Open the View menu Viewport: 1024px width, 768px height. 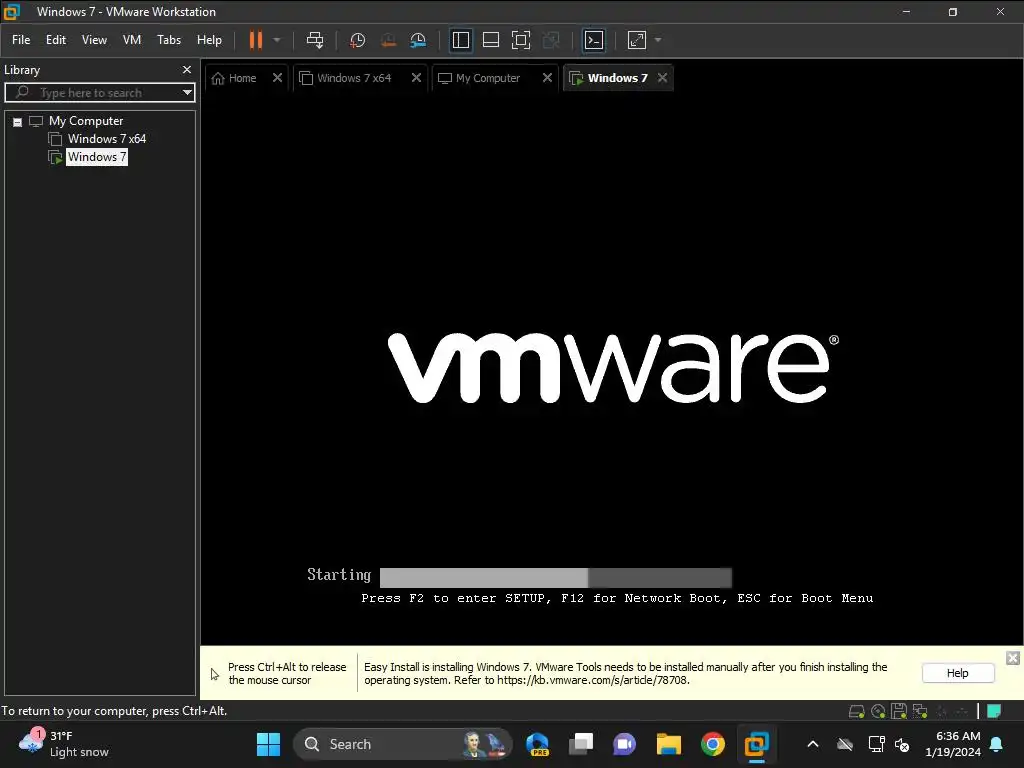coord(94,40)
